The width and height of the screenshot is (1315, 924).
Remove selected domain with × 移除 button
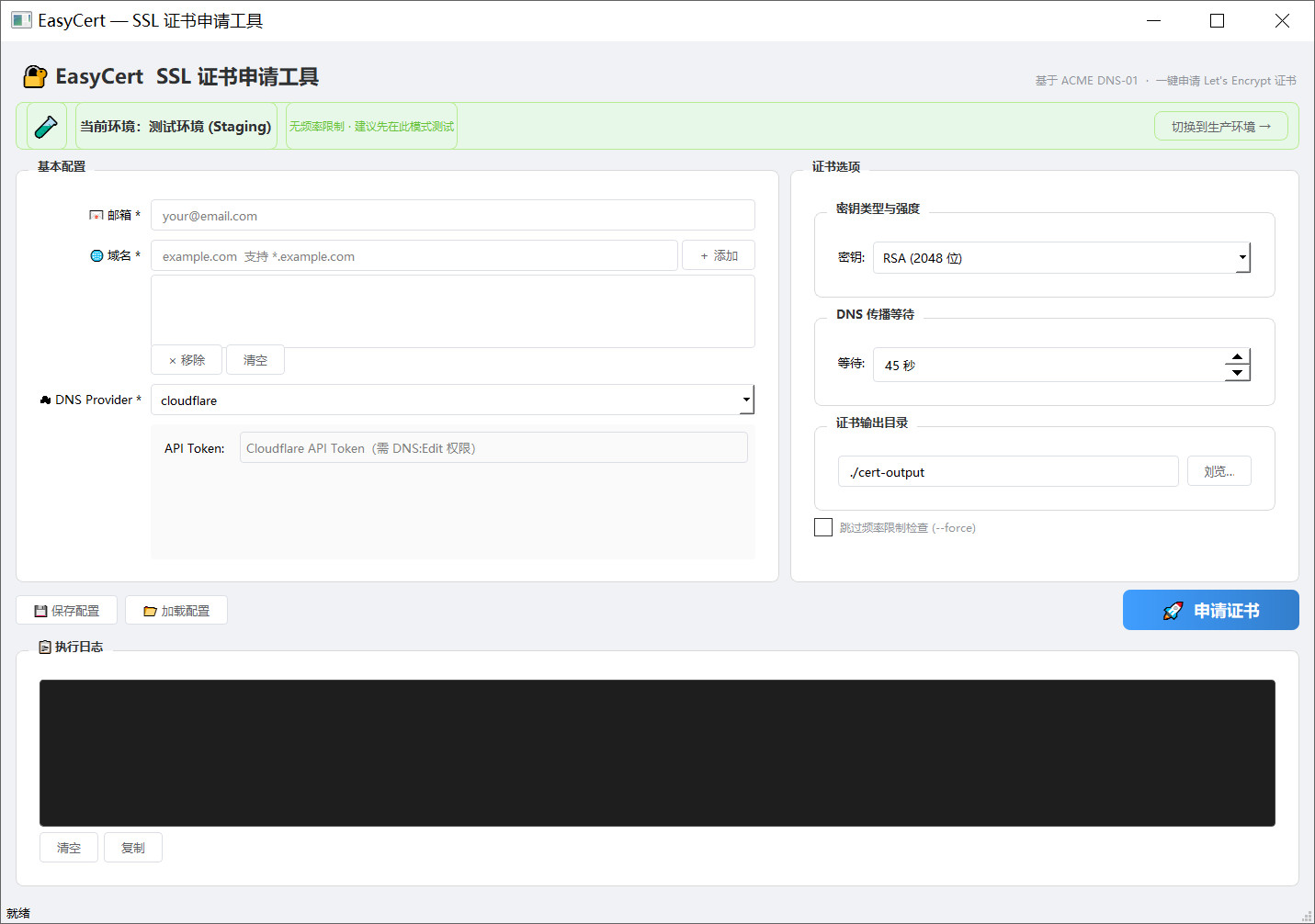click(187, 360)
